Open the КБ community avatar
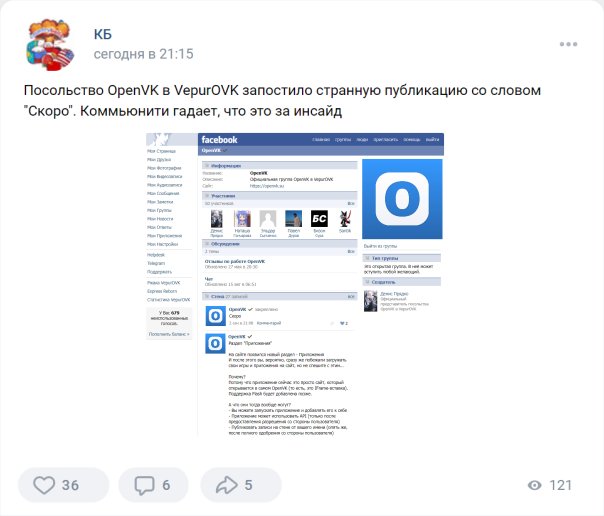604x516 pixels. click(x=50, y=44)
